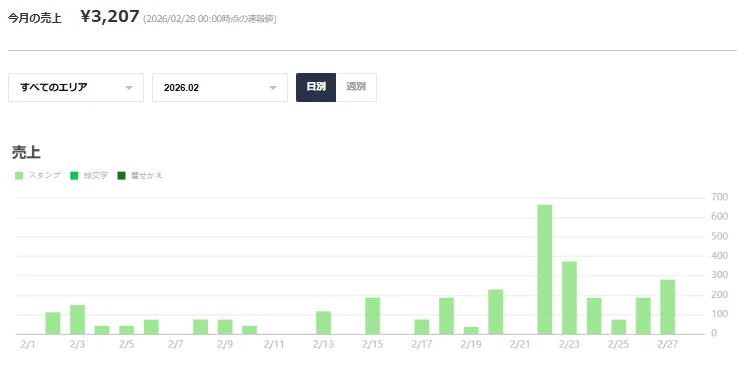Click the sales bar for 2/20

(x=496, y=312)
